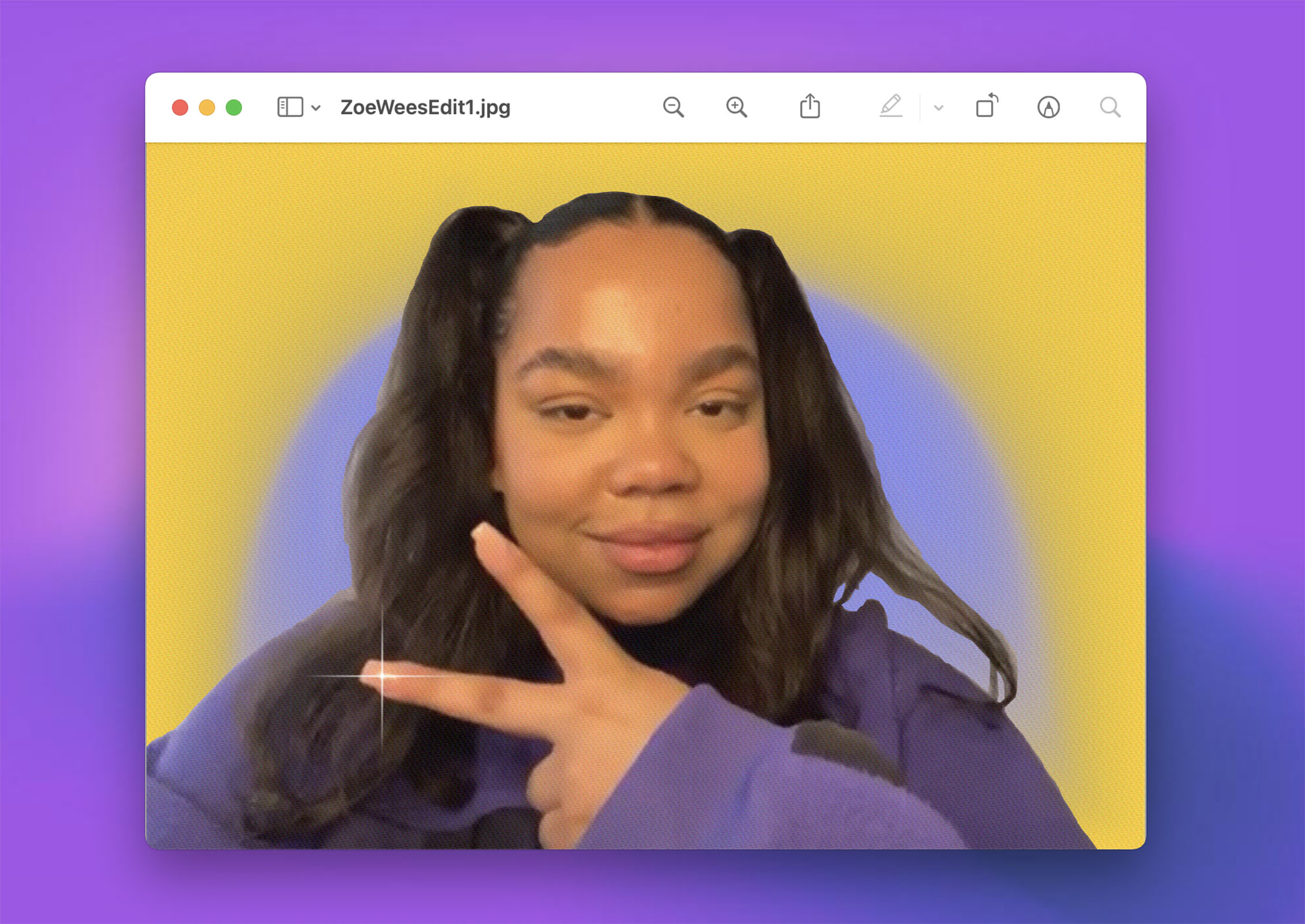Expand the sidebar view options chevron

pyautogui.click(x=316, y=108)
